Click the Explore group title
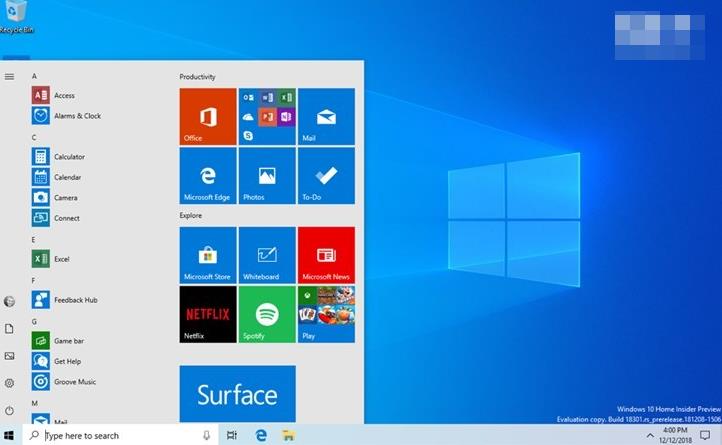Image resolution: width=722 pixels, height=445 pixels. (x=191, y=215)
